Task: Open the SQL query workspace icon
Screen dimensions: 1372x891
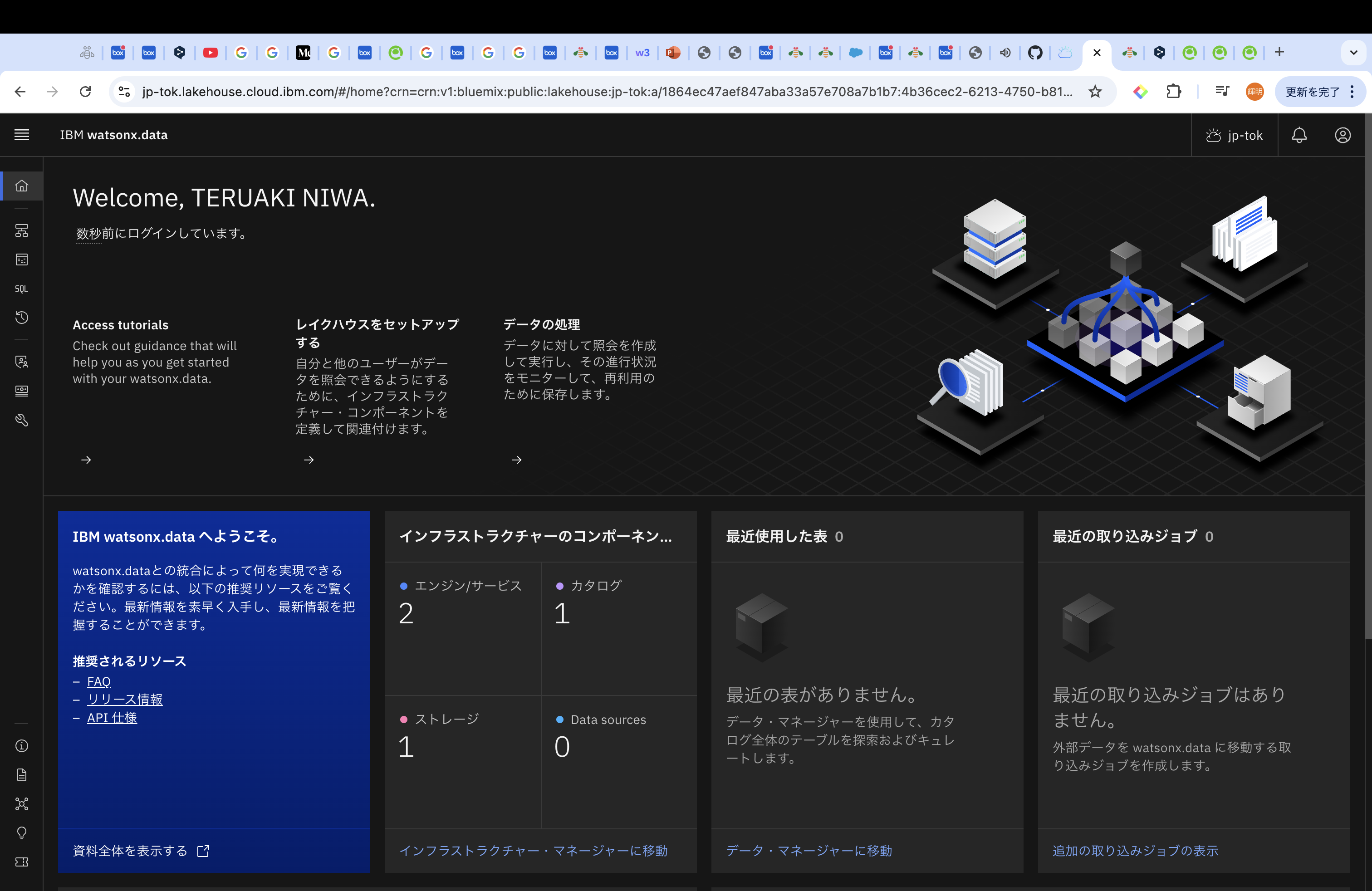Action: click(x=21, y=289)
